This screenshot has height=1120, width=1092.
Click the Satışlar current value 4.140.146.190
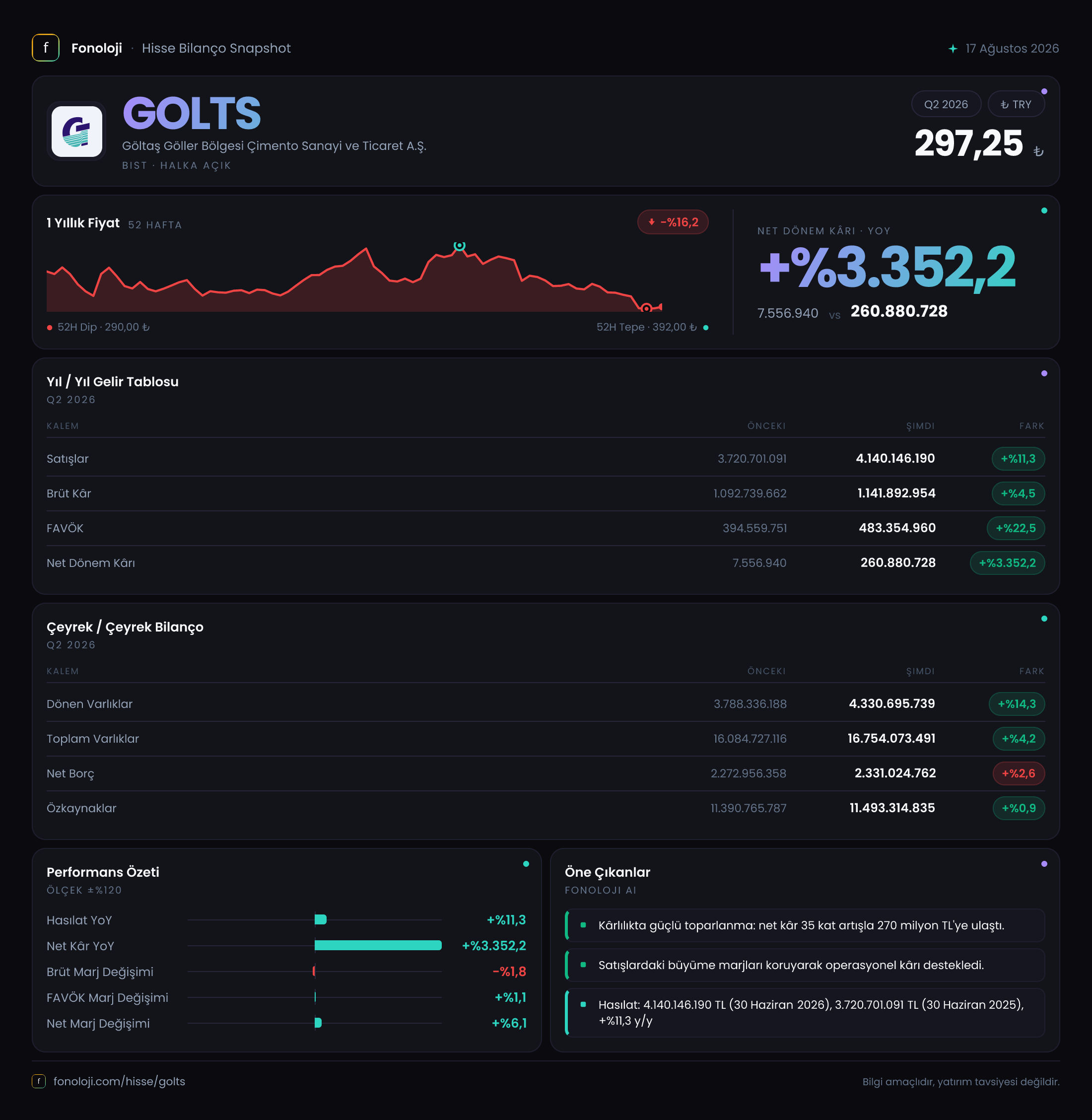coord(895,458)
